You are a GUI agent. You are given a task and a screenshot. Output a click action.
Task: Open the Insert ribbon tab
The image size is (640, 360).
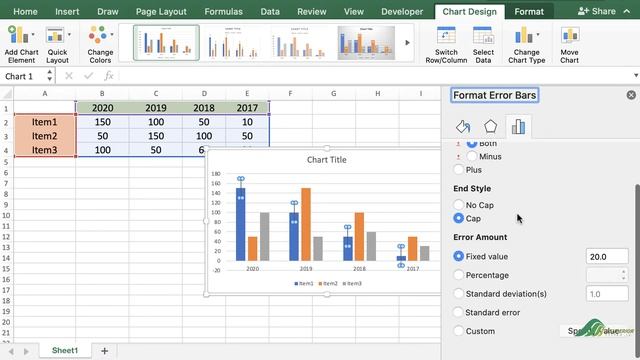[x=67, y=12]
